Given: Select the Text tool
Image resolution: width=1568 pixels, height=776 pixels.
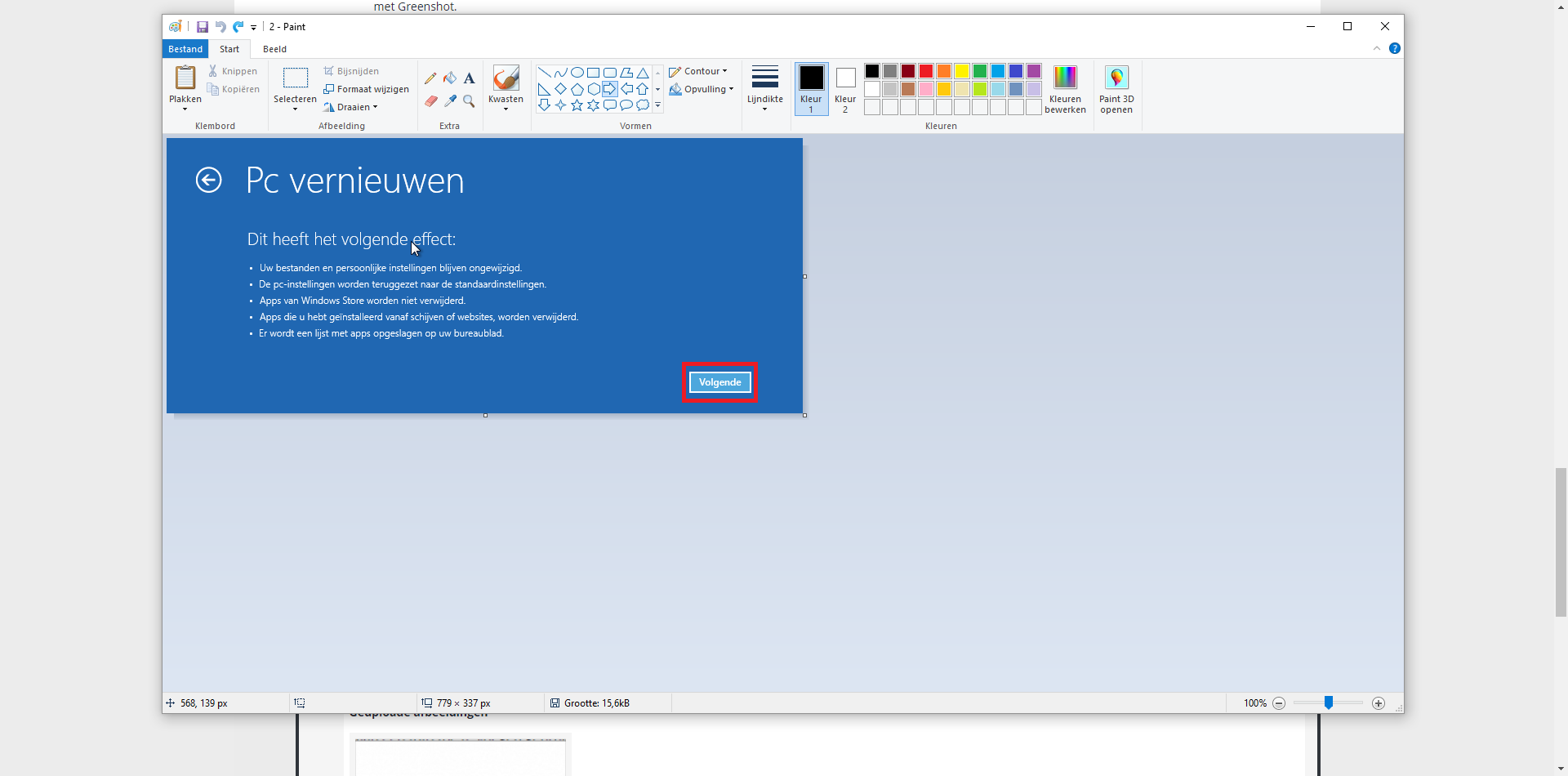Looking at the screenshot, I should [x=469, y=78].
